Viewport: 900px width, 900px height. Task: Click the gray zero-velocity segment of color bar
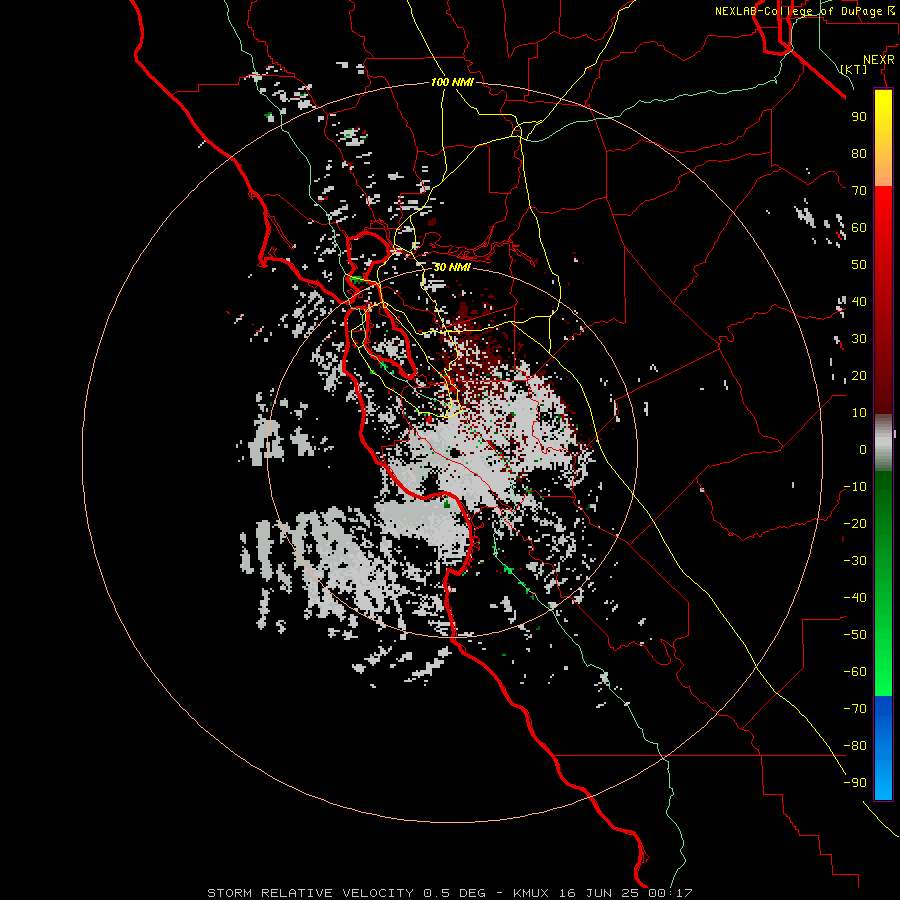883,443
